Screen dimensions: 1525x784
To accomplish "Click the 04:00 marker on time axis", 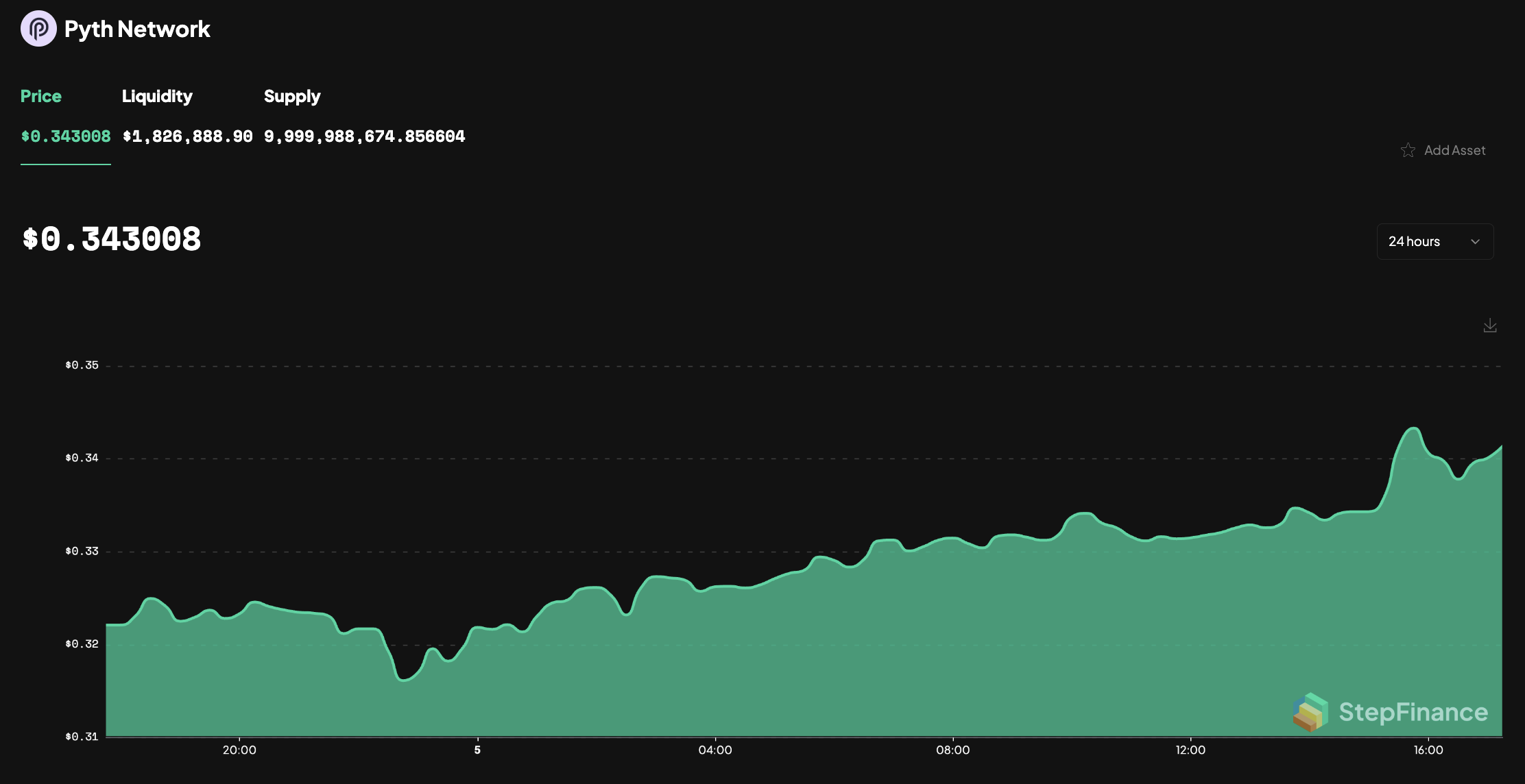I will (x=715, y=750).
